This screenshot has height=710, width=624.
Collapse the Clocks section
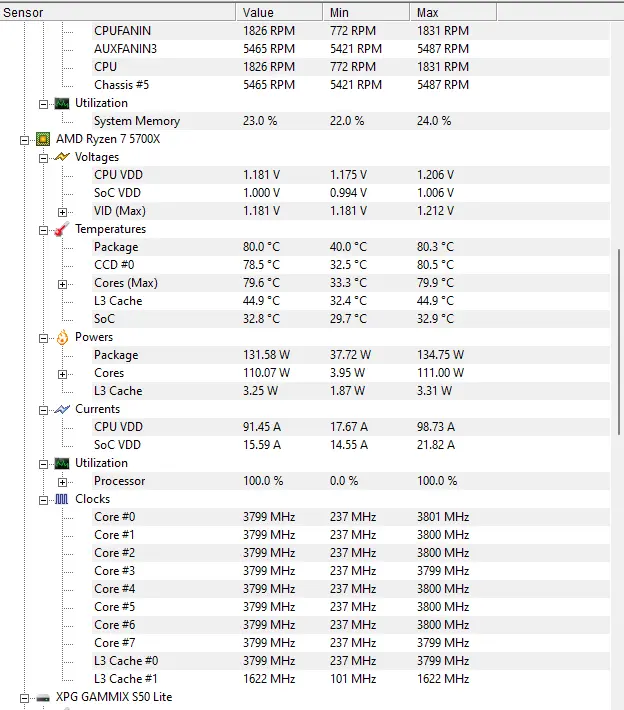click(x=43, y=500)
